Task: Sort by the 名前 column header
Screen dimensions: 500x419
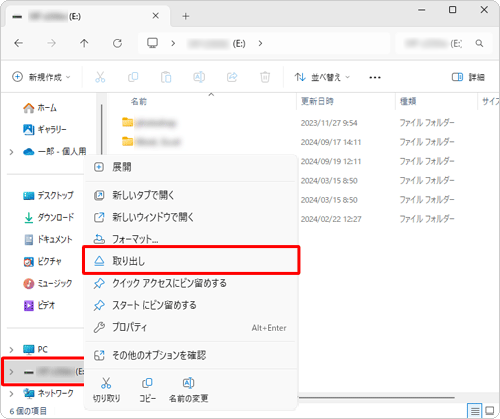Action: pos(139,101)
